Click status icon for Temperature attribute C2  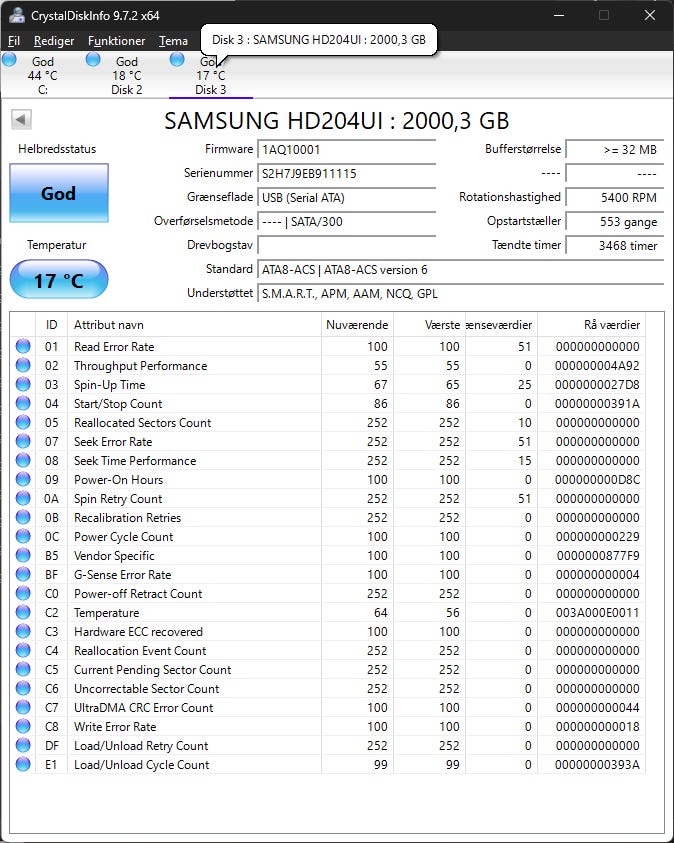(23, 612)
